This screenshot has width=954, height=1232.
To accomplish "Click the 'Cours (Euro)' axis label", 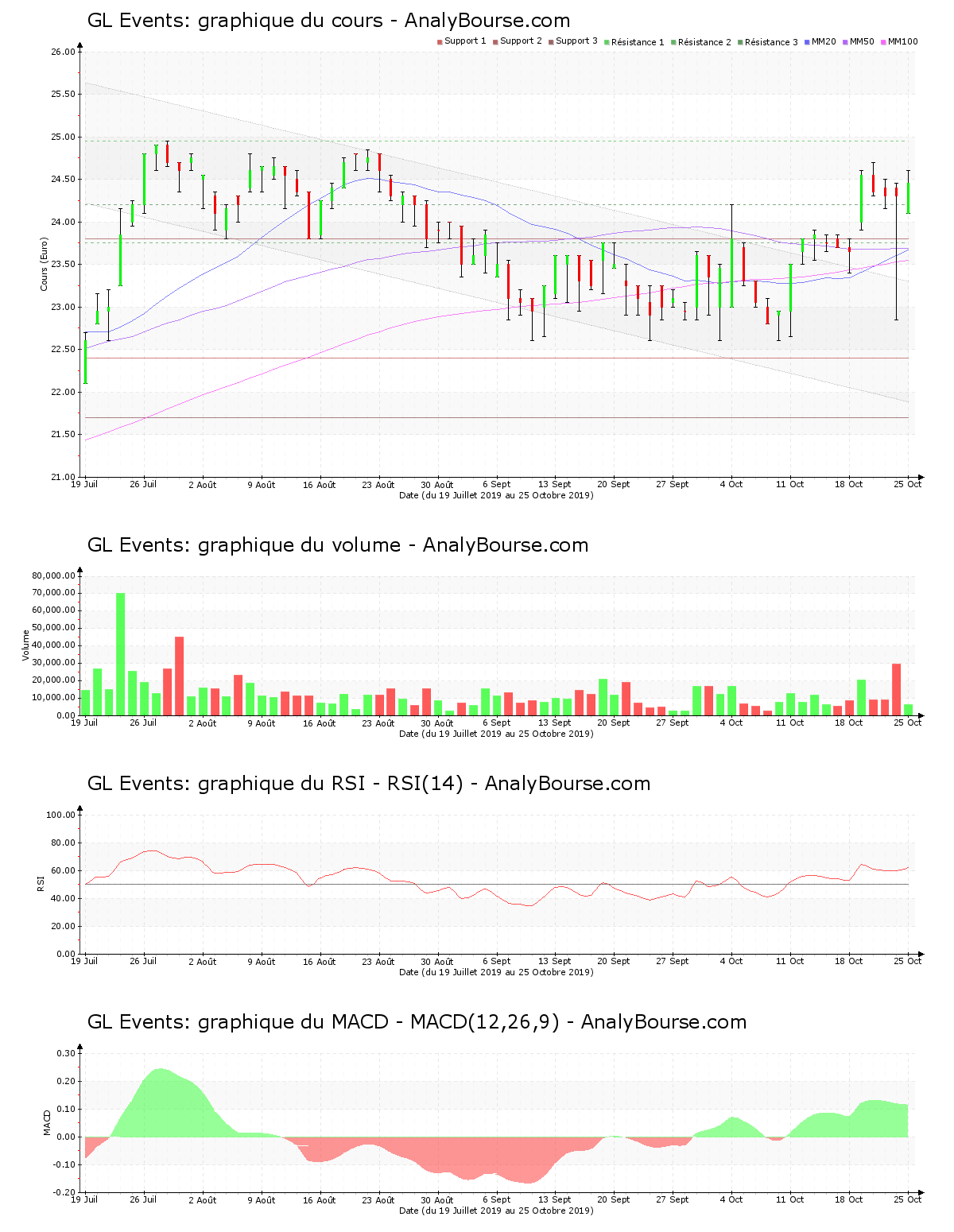I will 45,264.
